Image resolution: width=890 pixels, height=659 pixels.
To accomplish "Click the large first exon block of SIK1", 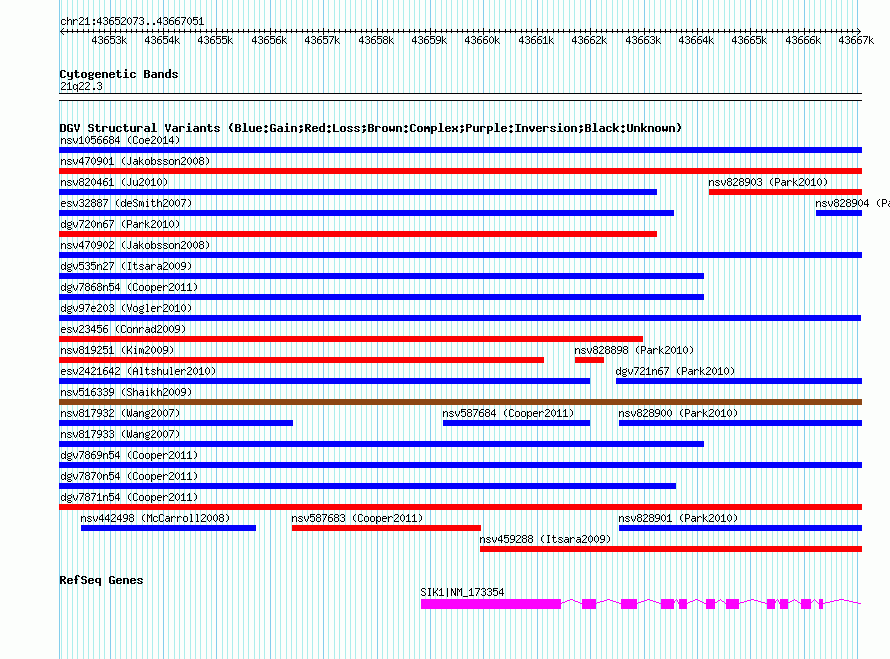I will [491, 604].
